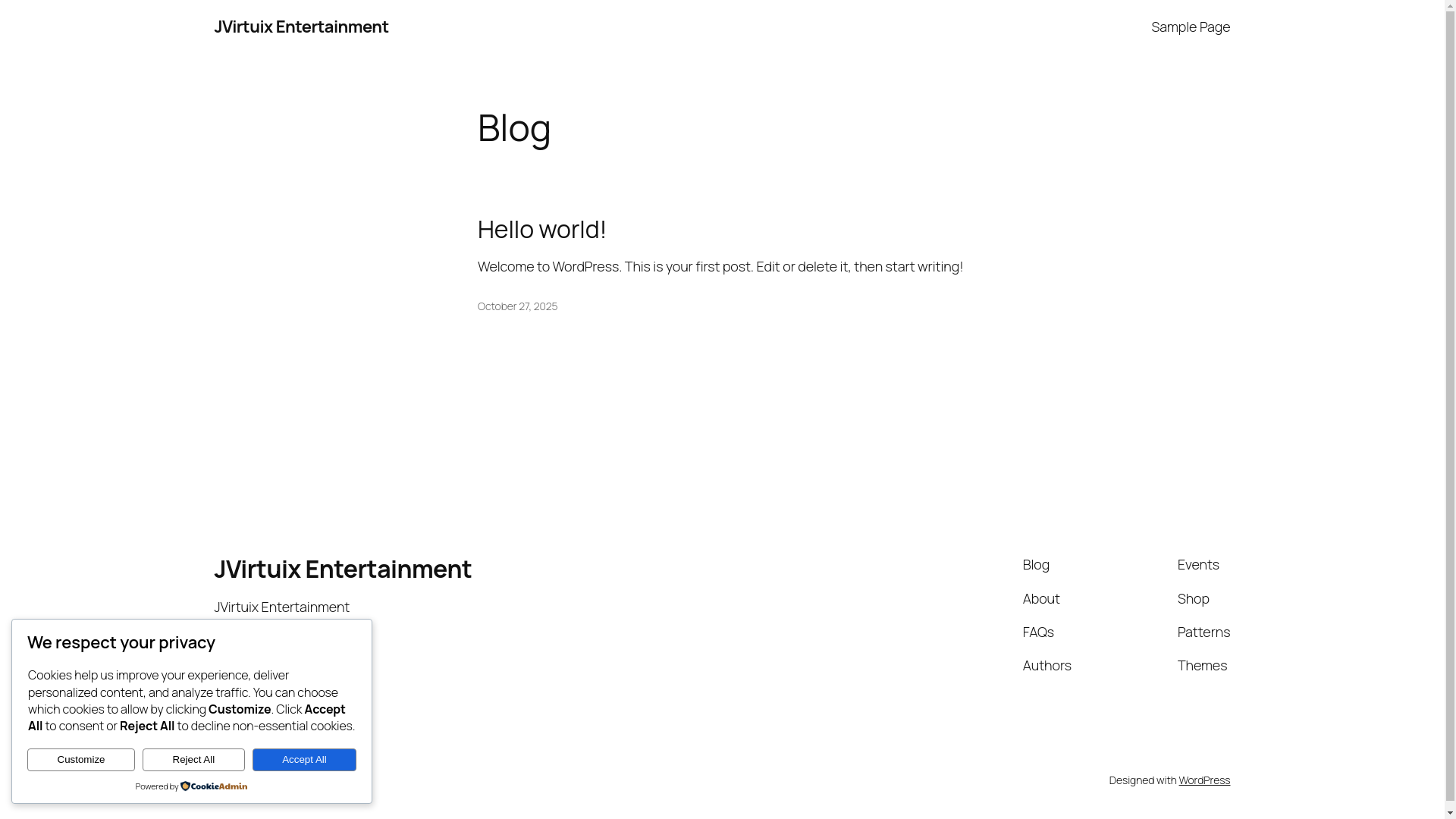Click the Powered by CookieAdmin text
Screen dimensions: 1456x819
pos(156,786)
